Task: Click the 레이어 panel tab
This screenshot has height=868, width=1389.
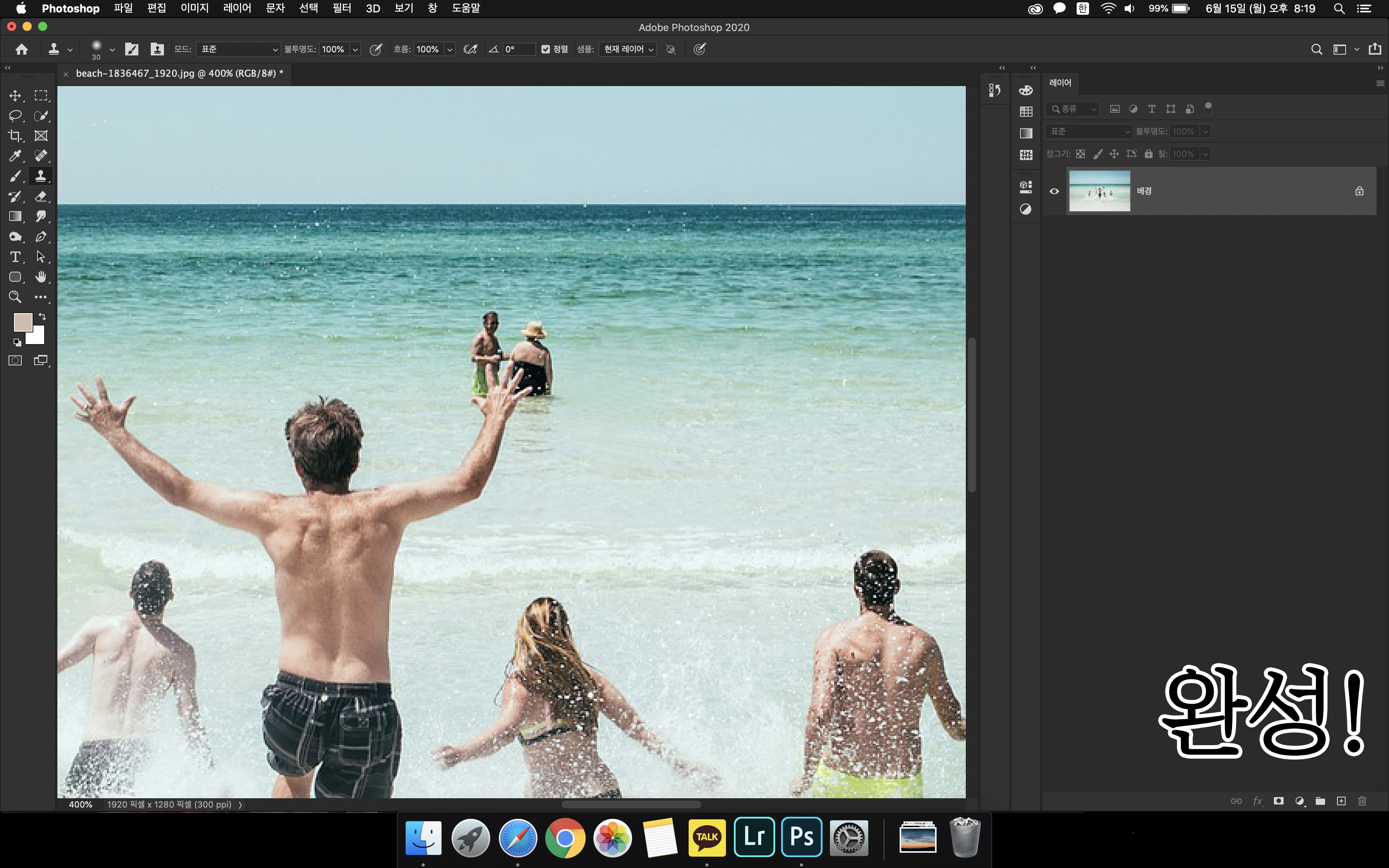Action: pyautogui.click(x=1060, y=83)
